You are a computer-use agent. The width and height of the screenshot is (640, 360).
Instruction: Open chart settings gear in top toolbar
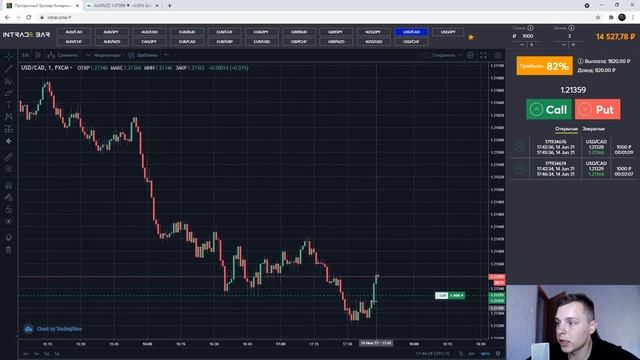(470, 55)
